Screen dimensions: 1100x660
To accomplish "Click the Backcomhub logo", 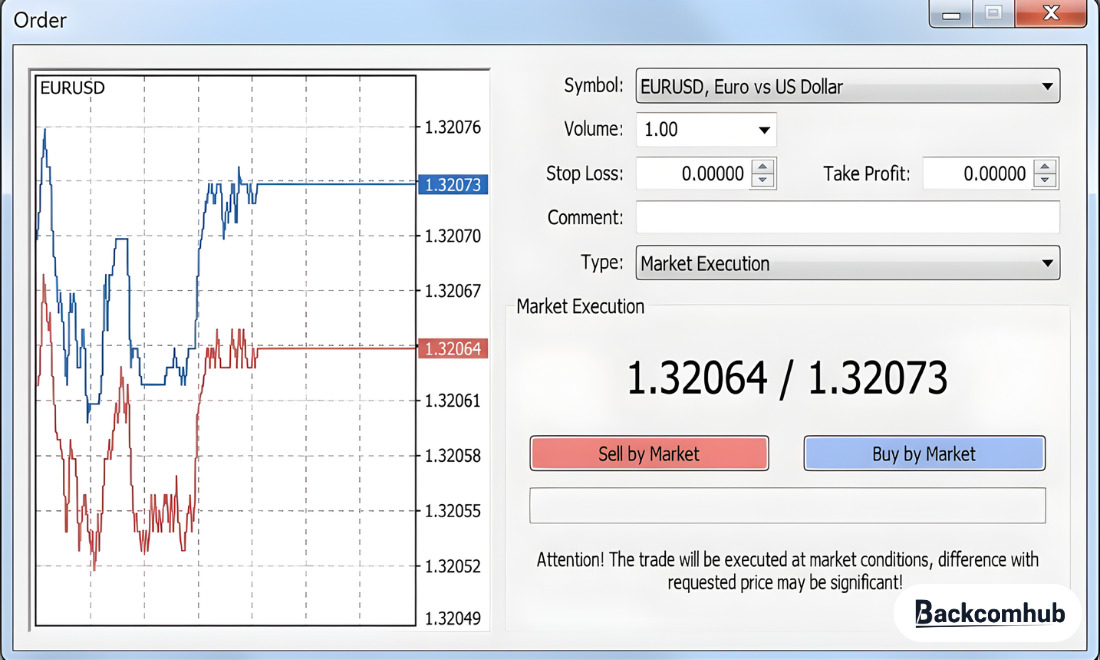I will coord(988,613).
